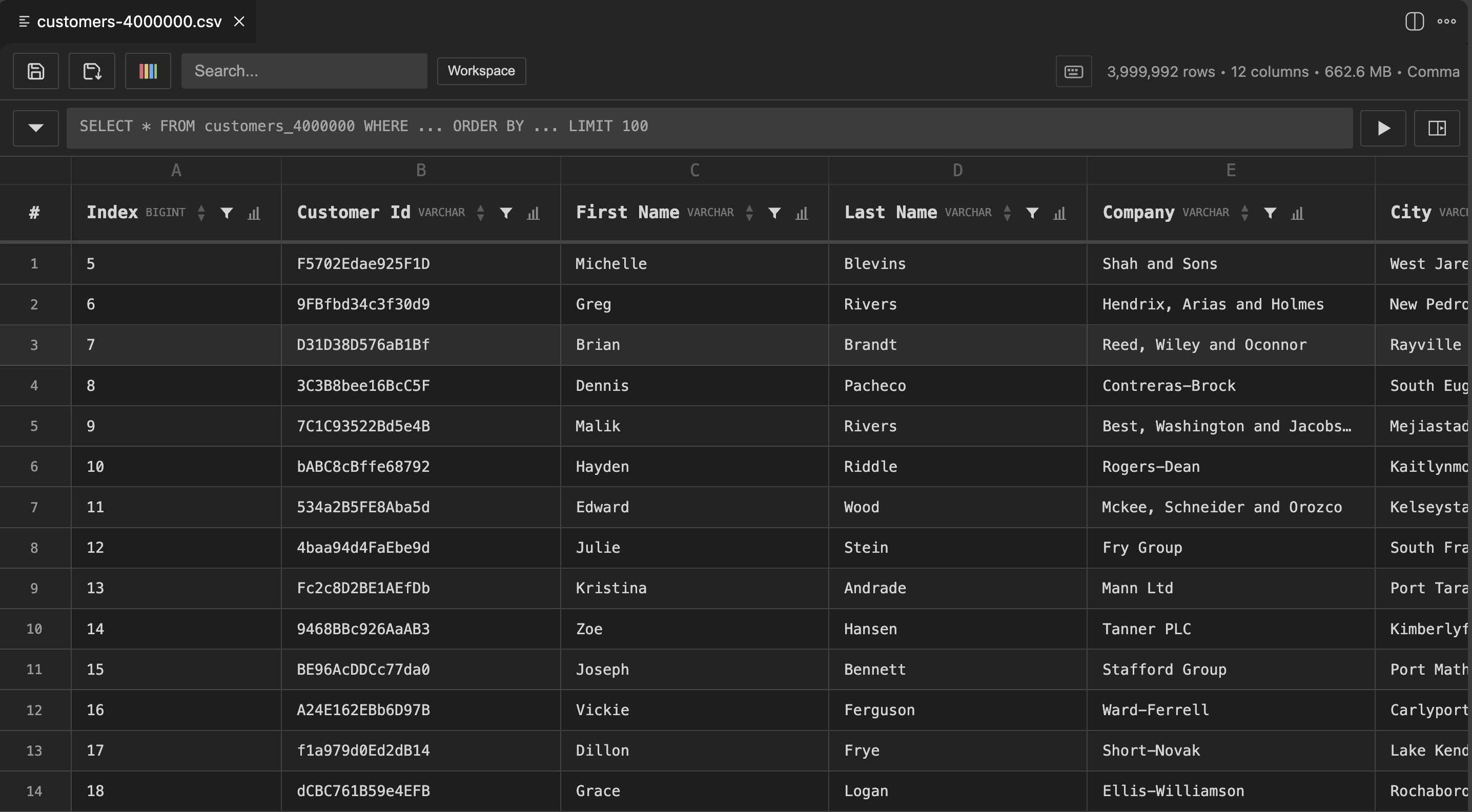
Task: Select first name cell Kristina
Action: point(694,588)
